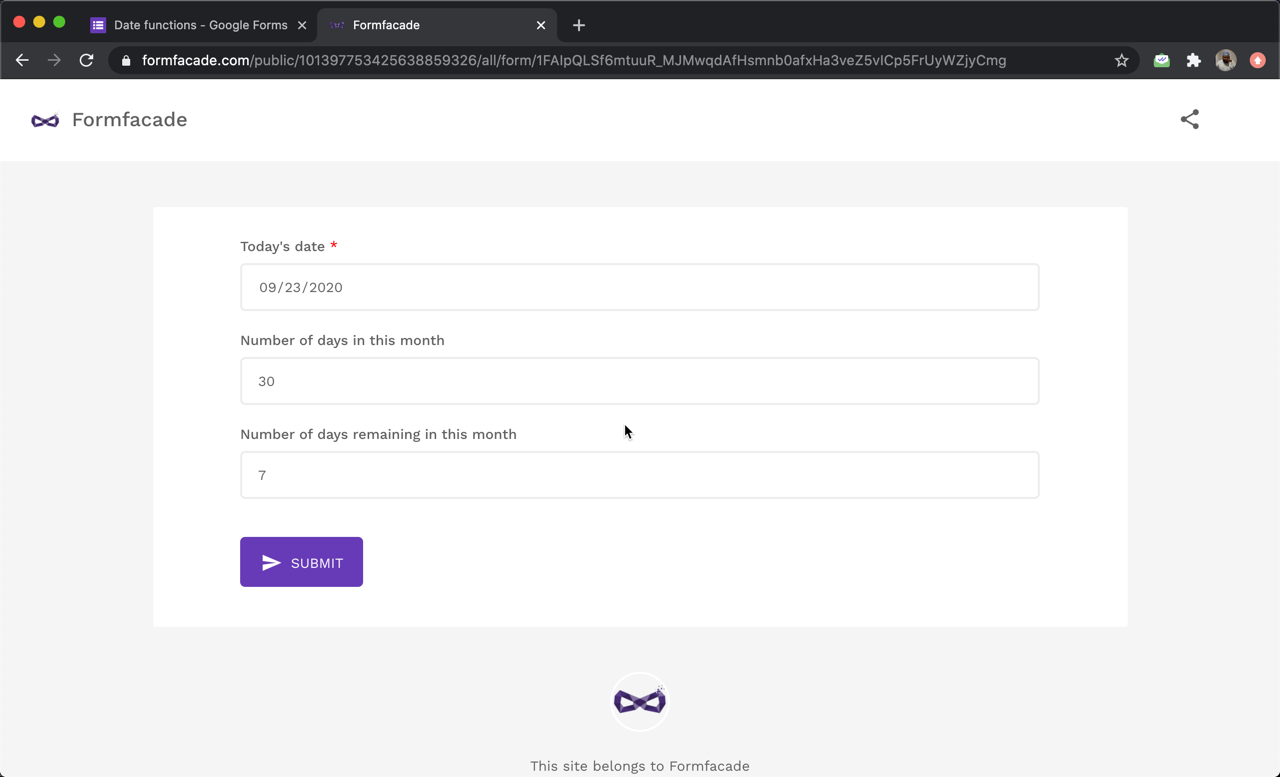1280x777 pixels.
Task: Click the share icon in the header
Action: (x=1189, y=120)
